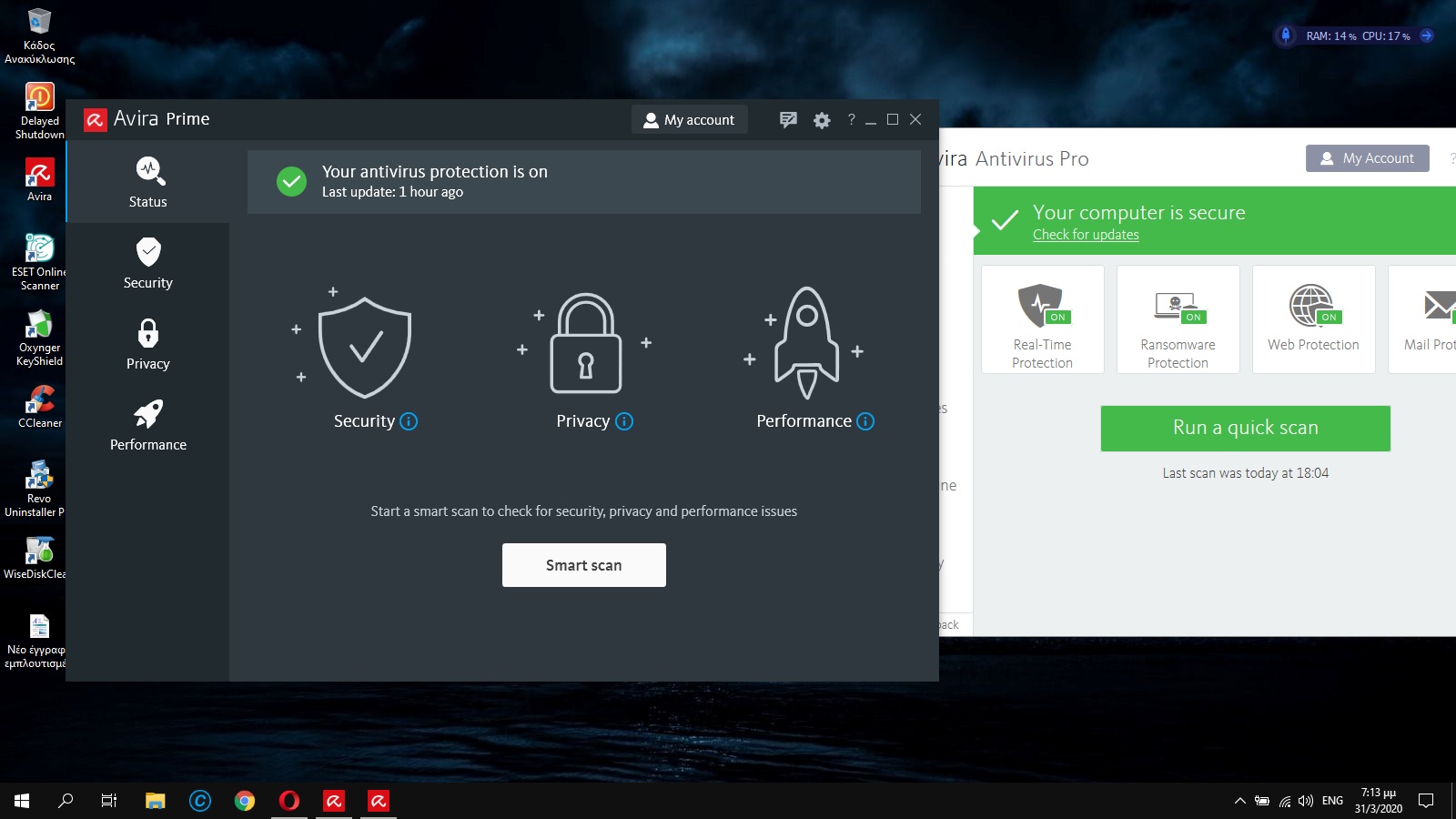The height and width of the screenshot is (819, 1456).
Task: Click 'Last update: 1 hour ago' text
Action: point(392,192)
